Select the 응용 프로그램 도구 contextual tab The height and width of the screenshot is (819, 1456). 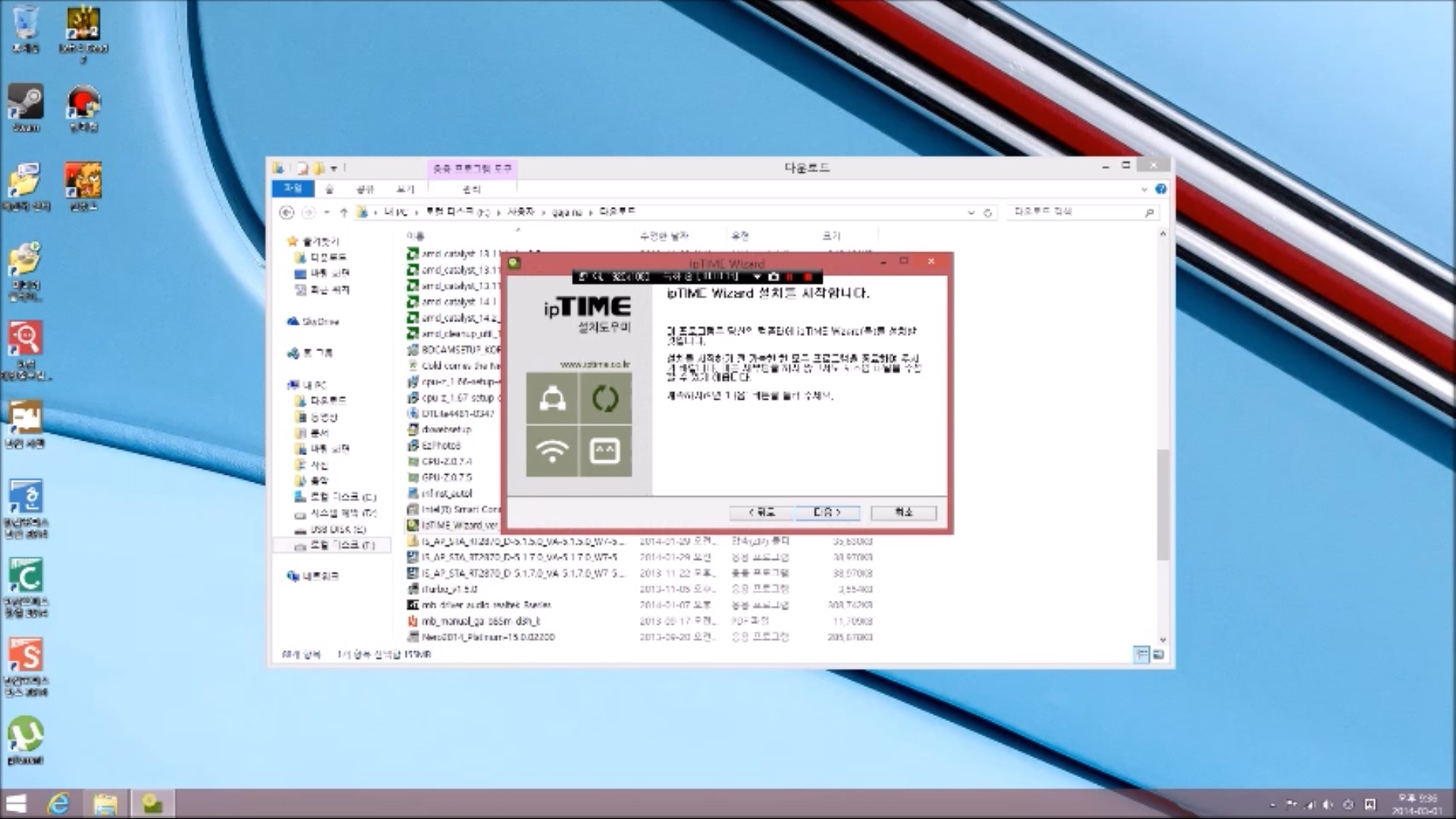pos(472,168)
